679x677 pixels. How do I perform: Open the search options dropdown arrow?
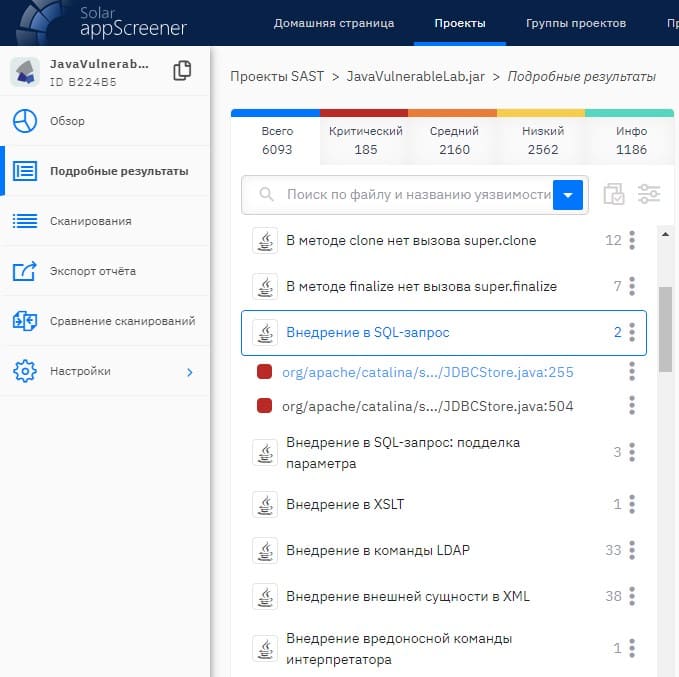(568, 195)
